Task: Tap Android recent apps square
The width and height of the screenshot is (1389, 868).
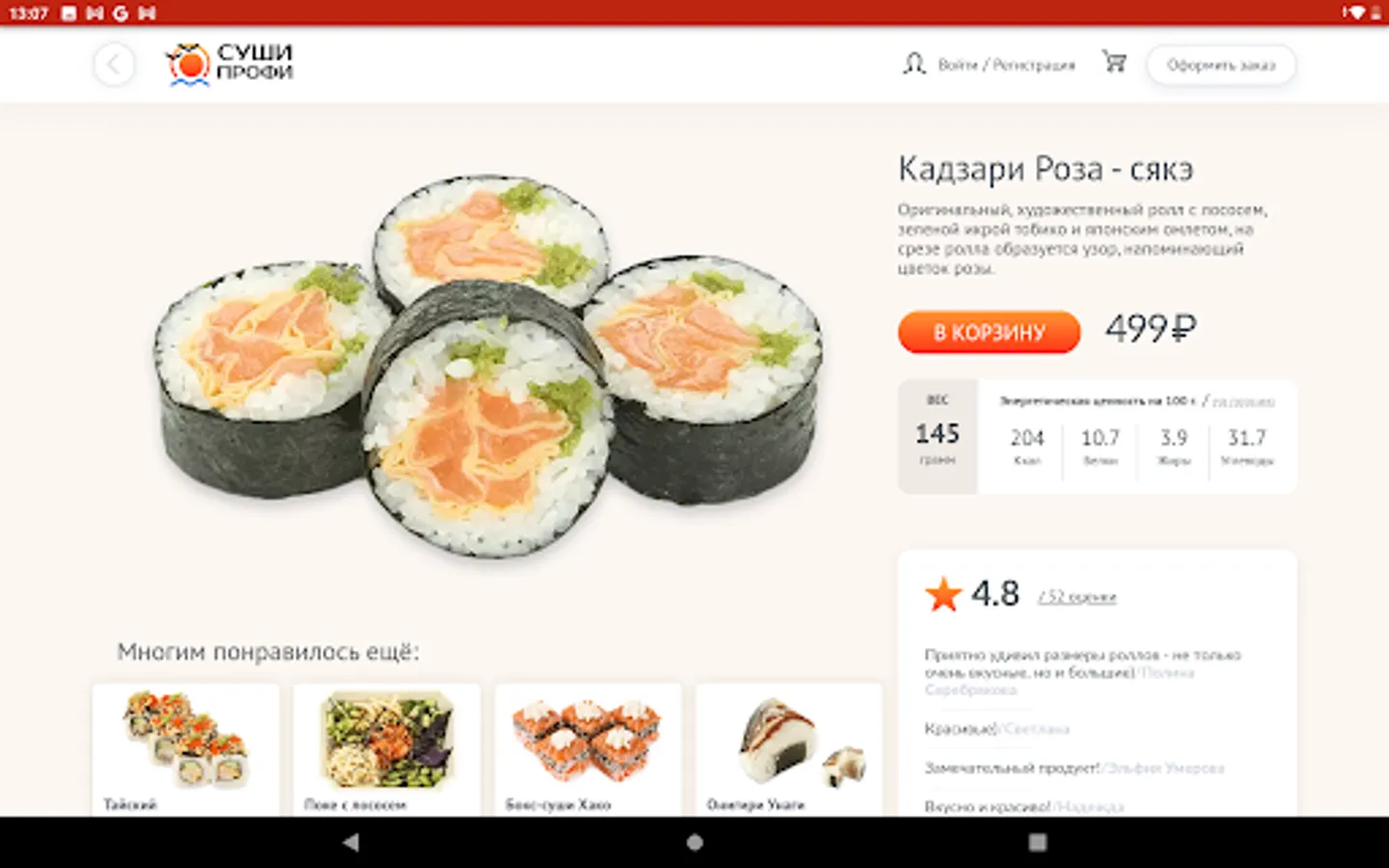Action: point(1038,842)
